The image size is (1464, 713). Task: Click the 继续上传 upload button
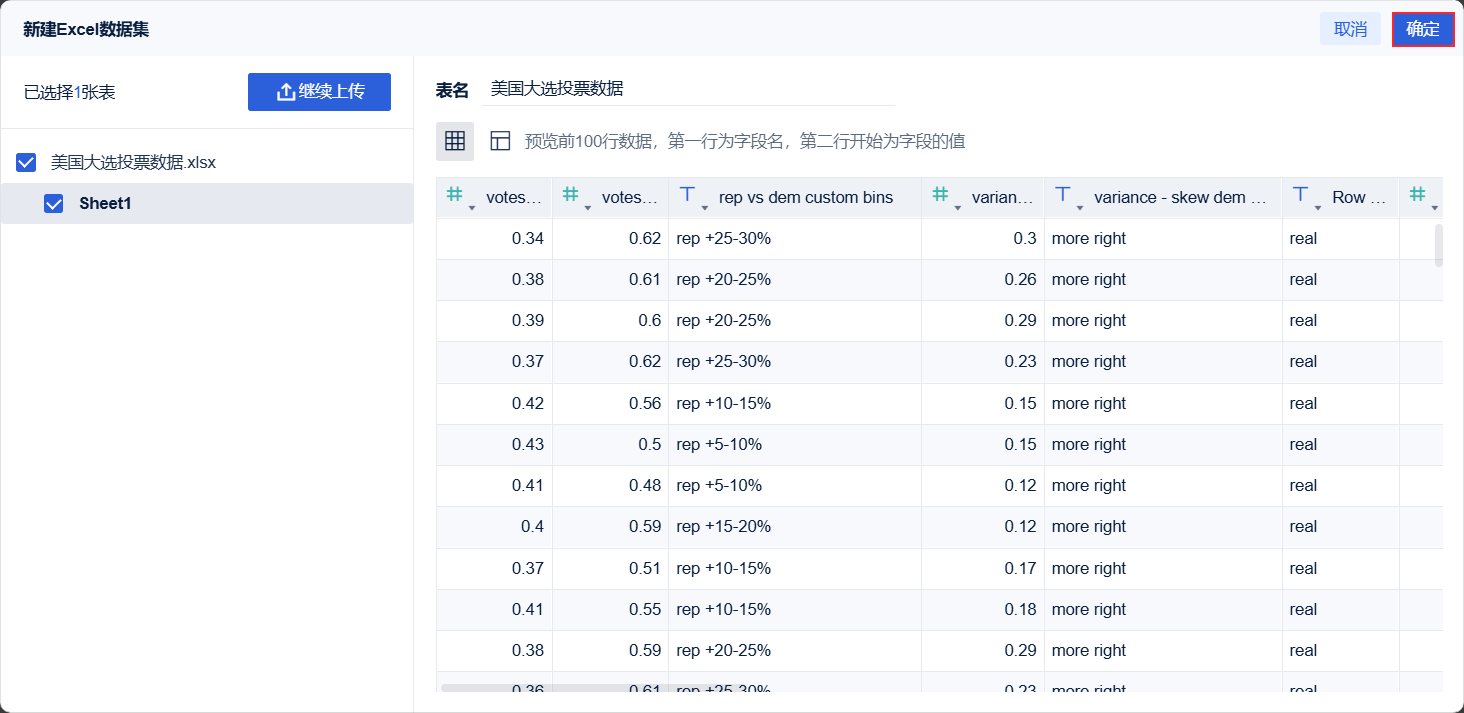pyautogui.click(x=319, y=92)
